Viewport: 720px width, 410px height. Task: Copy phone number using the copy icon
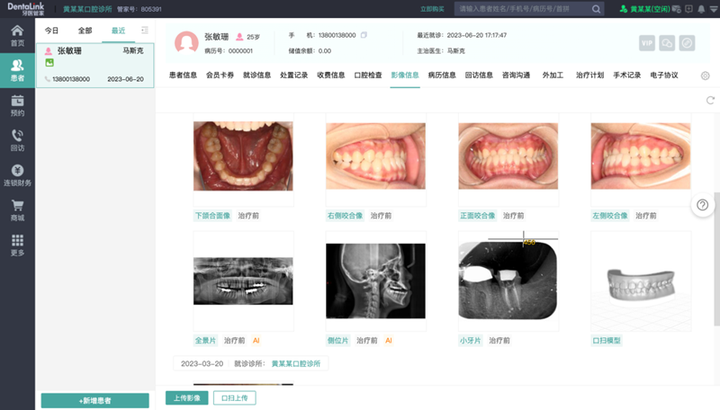364,35
